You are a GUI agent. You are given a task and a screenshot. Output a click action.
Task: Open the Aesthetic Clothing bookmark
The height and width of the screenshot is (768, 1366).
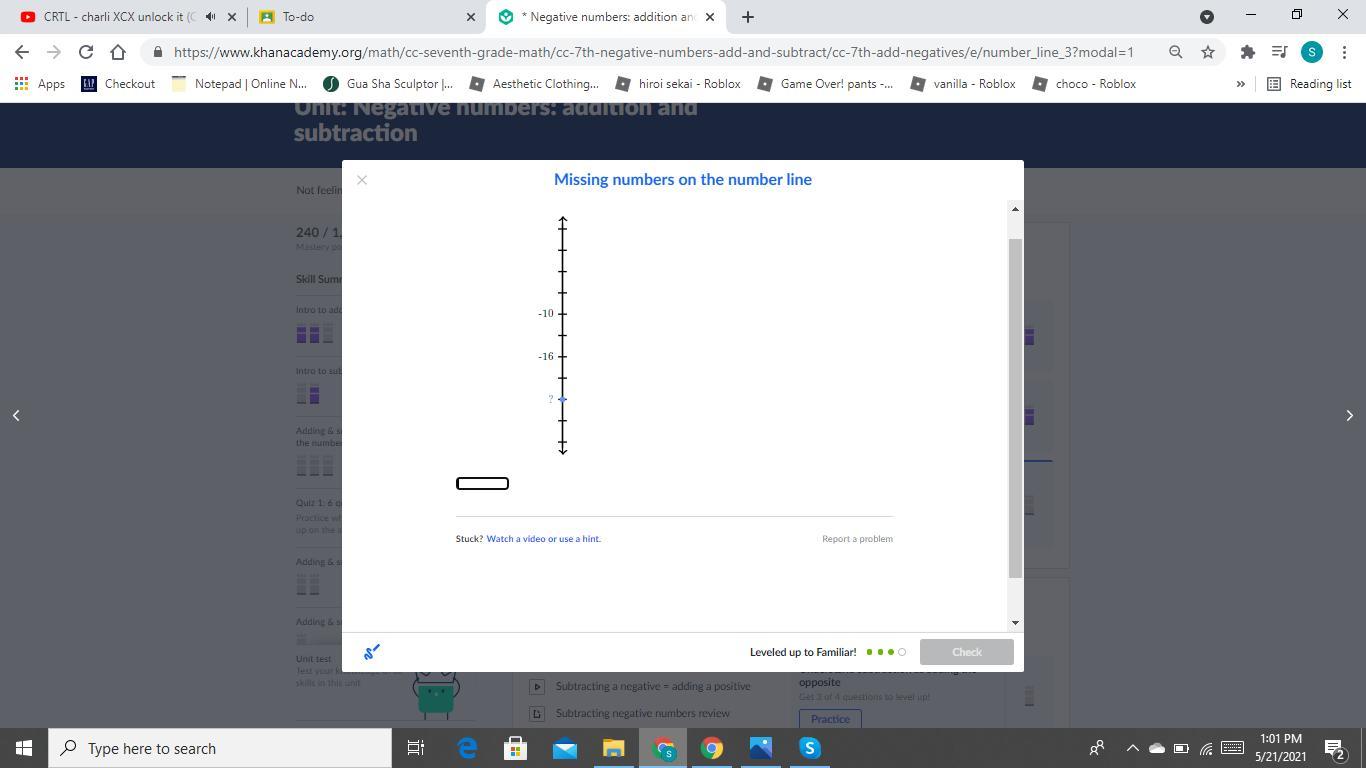(534, 84)
